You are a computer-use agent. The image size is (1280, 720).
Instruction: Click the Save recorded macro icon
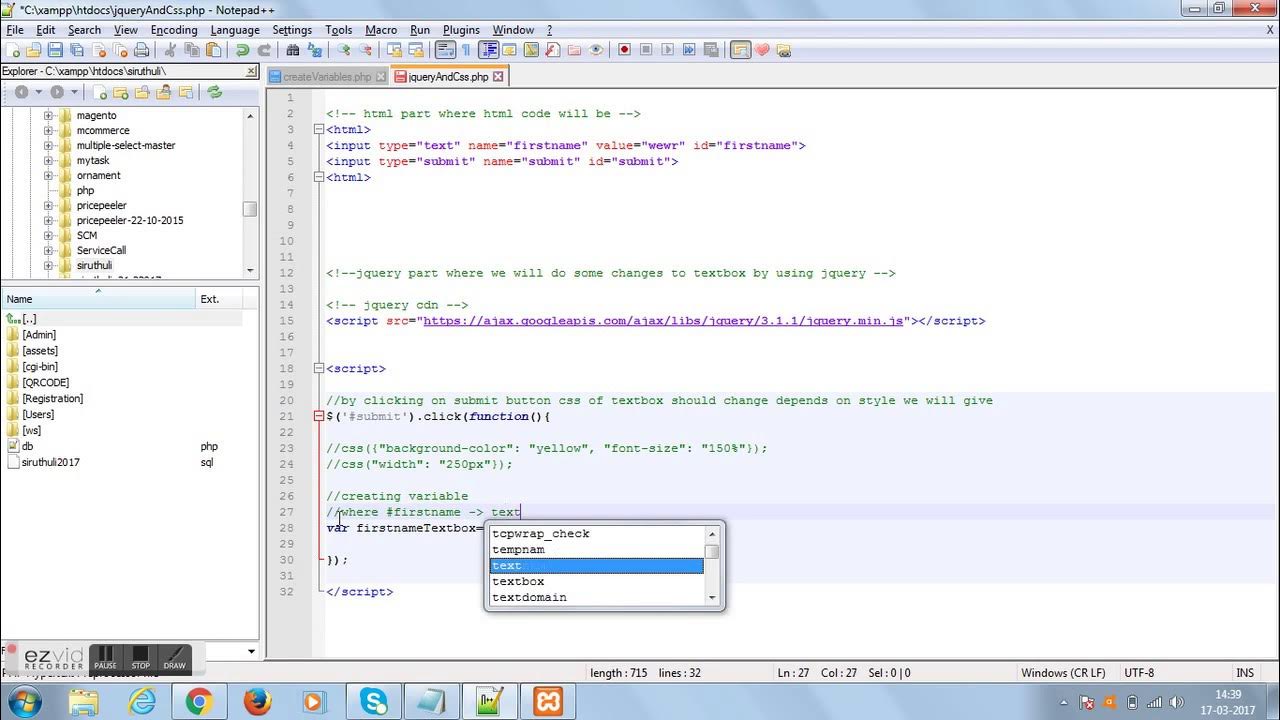pos(711,50)
